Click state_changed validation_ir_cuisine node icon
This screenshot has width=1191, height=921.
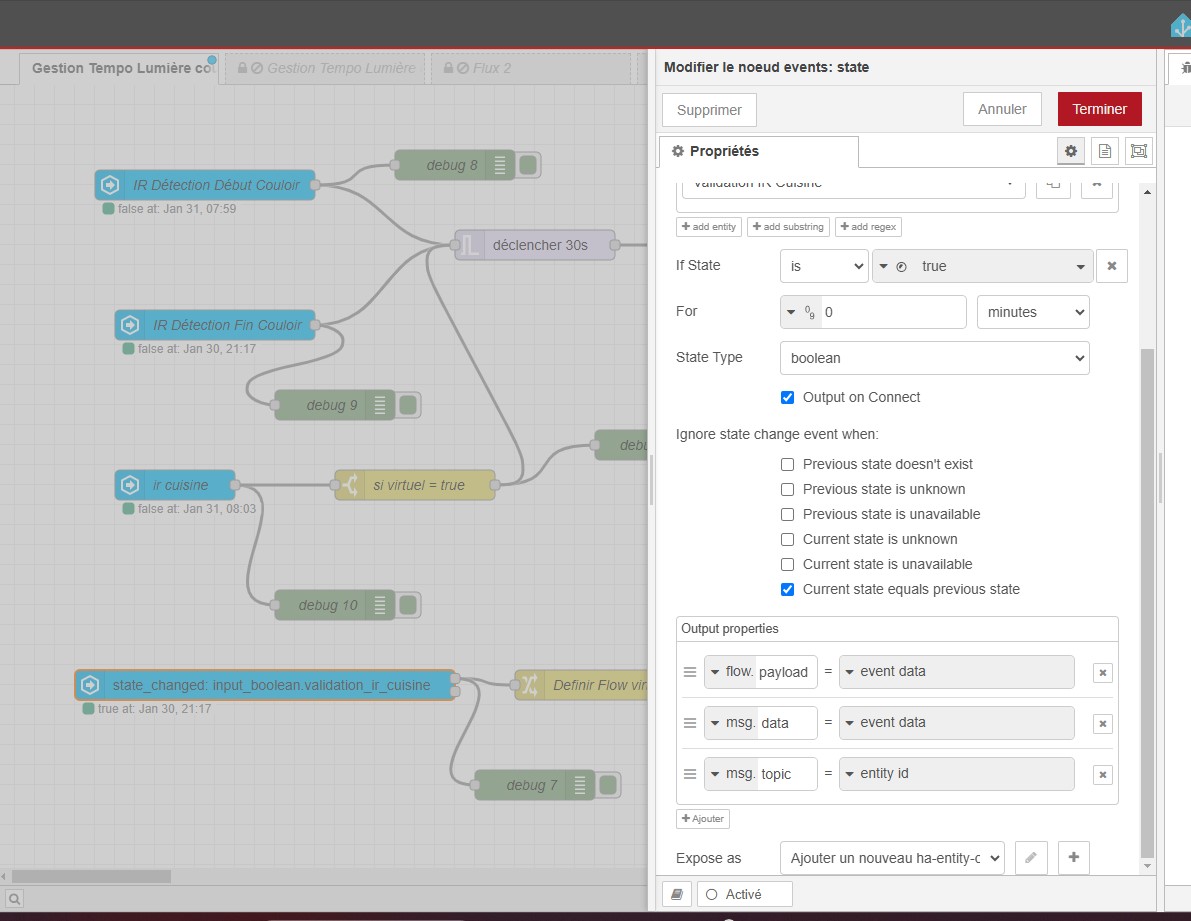tap(90, 685)
